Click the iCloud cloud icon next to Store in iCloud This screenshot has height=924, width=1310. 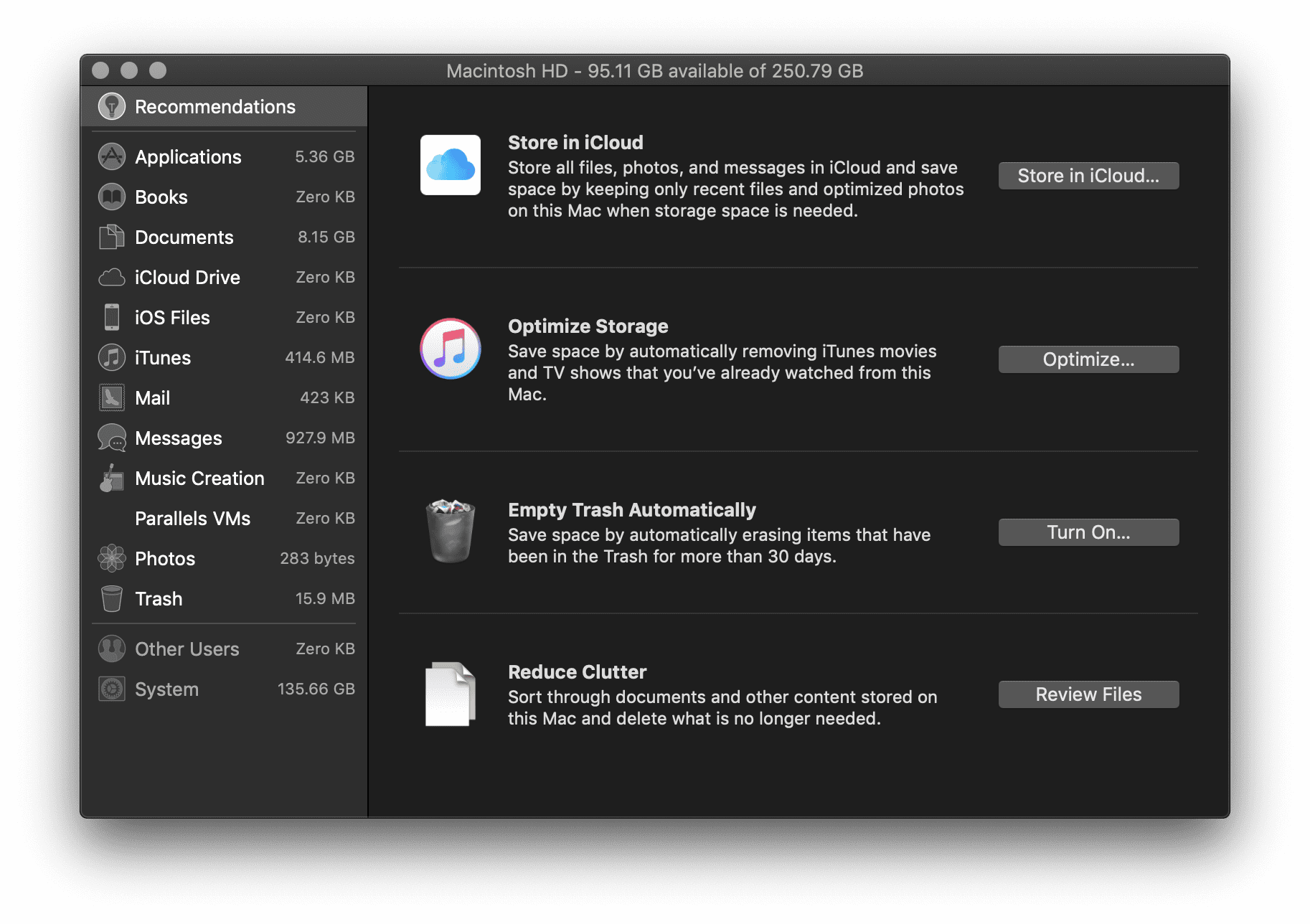[450, 165]
